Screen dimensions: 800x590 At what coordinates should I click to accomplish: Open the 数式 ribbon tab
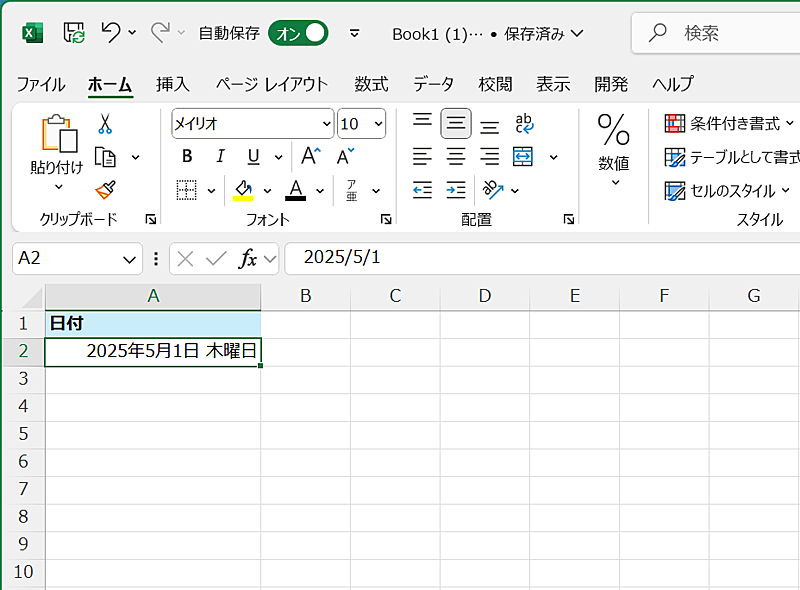click(371, 84)
